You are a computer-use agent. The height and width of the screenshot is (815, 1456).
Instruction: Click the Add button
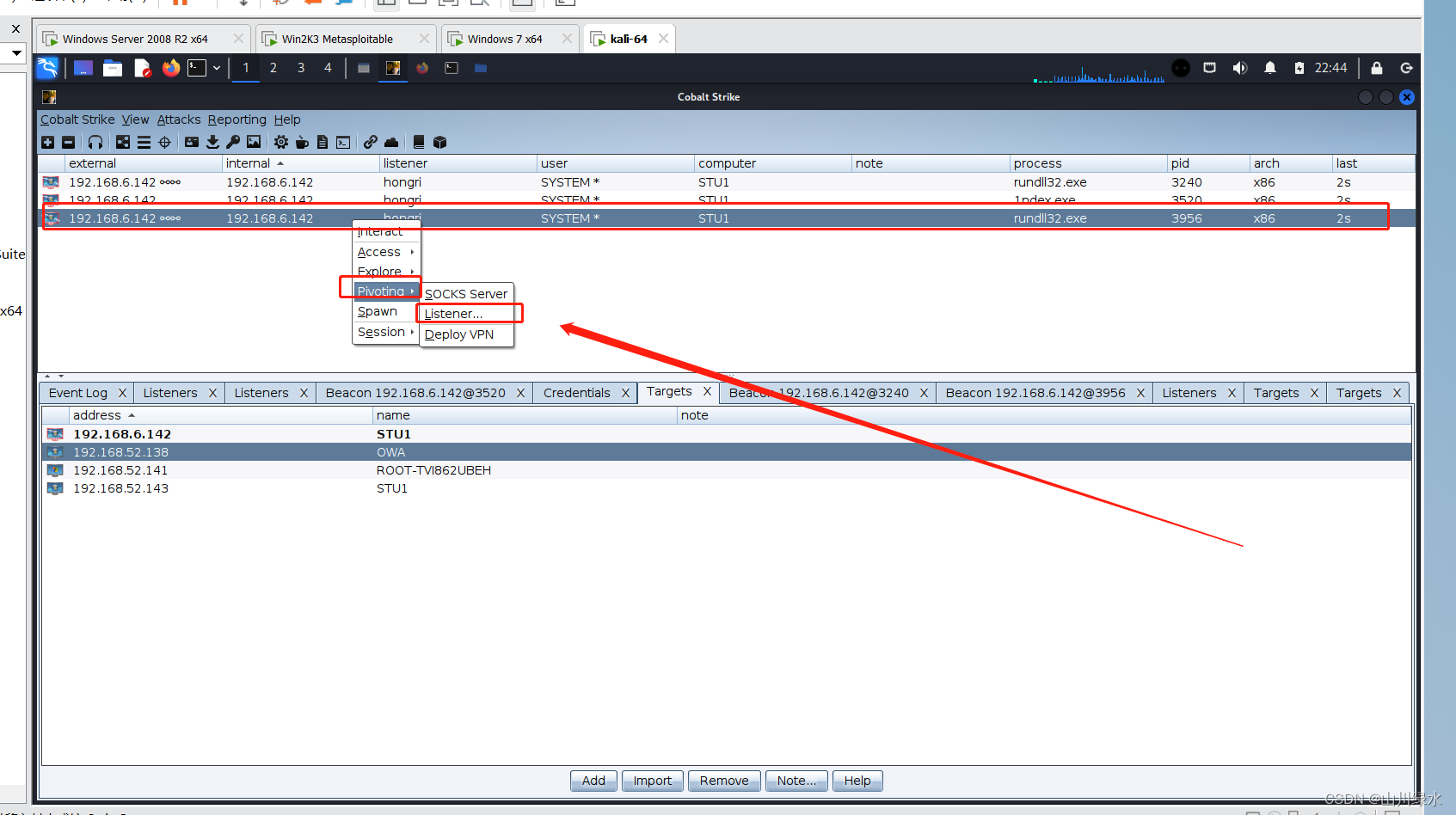[593, 781]
